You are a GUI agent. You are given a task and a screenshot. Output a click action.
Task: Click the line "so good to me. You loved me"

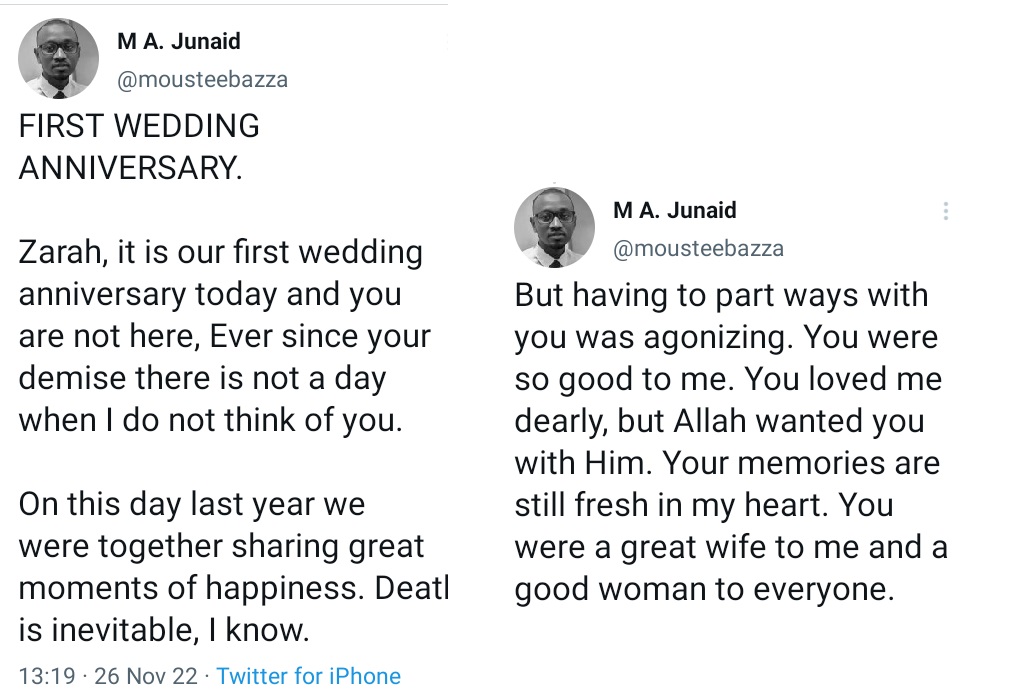(728, 379)
